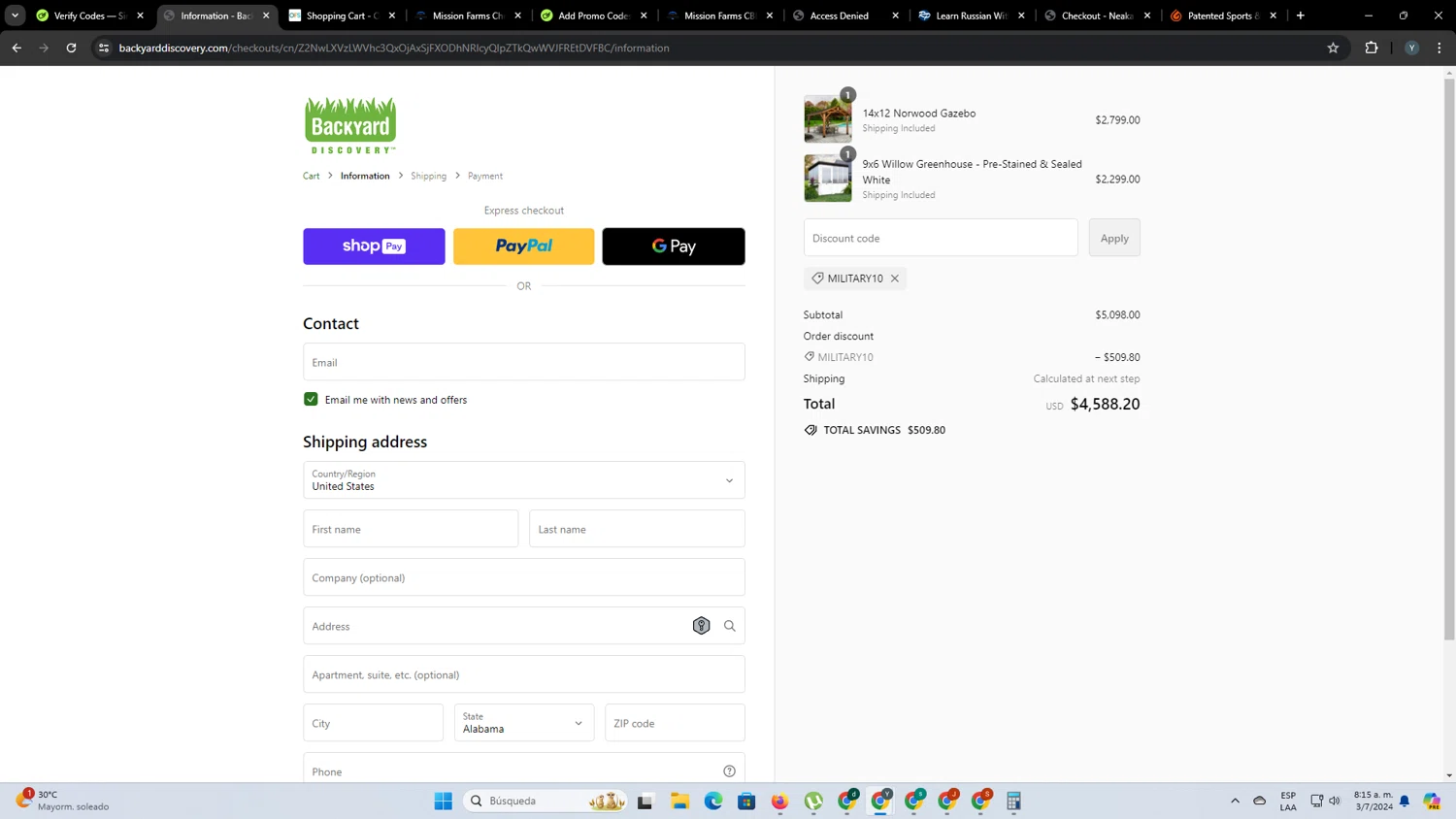1456x819 pixels.
Task: Open Task View on the taskbar
Action: 645,801
